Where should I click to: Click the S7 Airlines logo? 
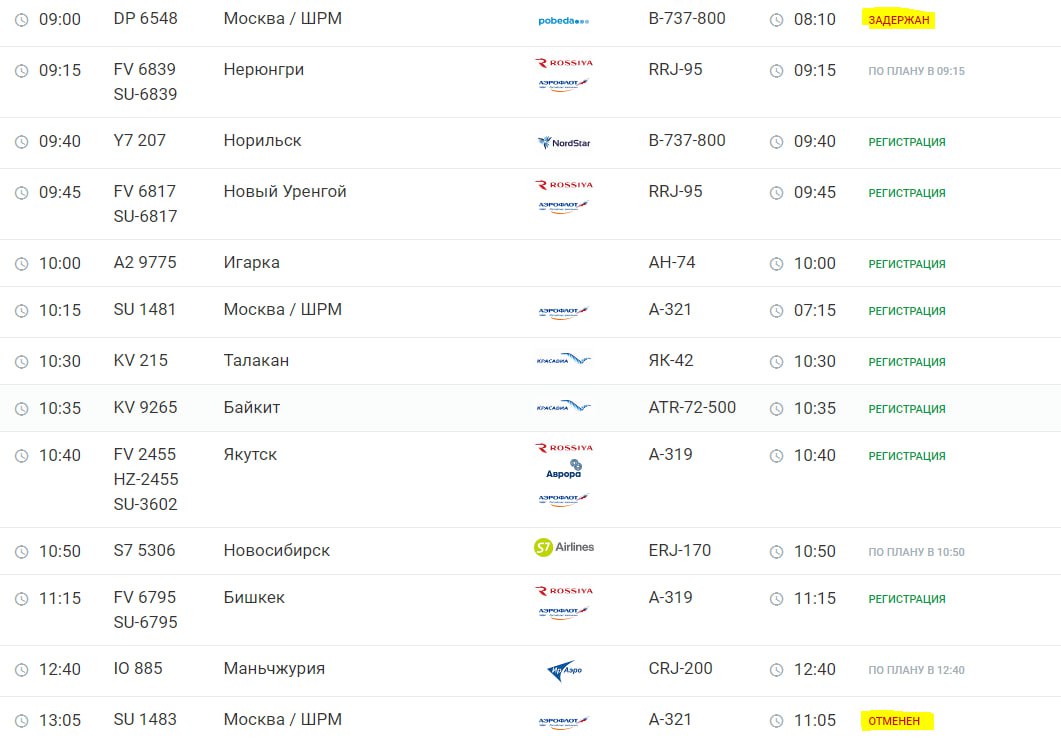(x=564, y=547)
